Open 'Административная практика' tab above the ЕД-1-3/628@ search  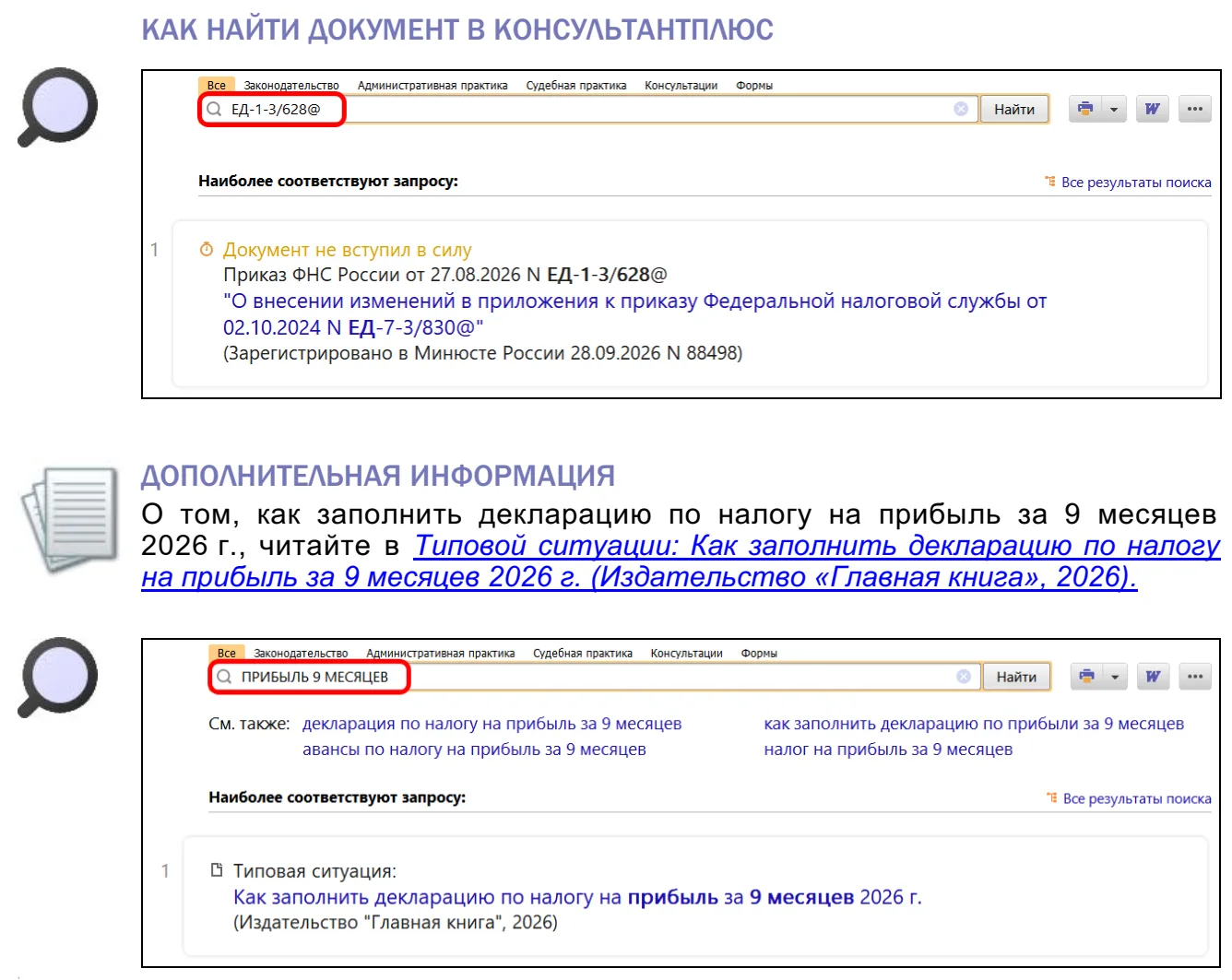coord(432,85)
